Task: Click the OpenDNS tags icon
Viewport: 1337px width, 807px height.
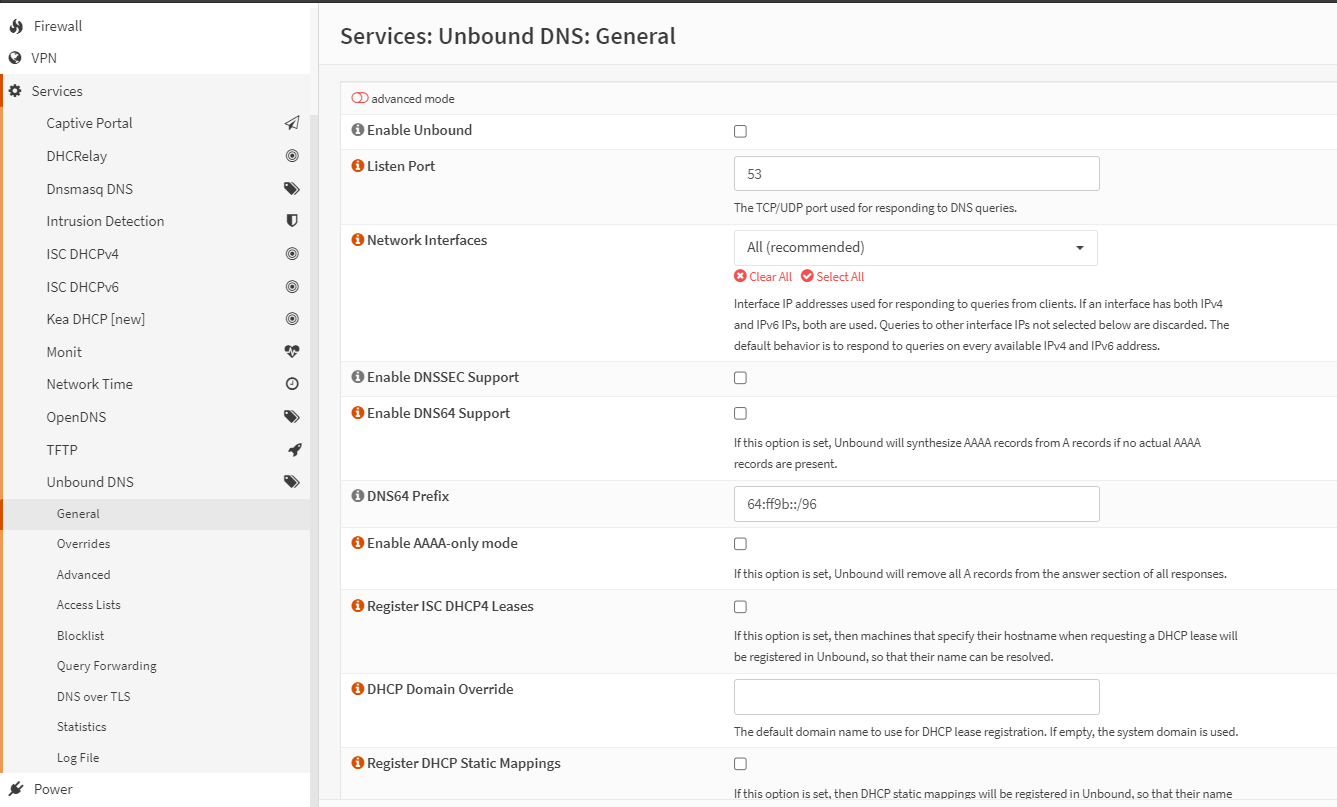Action: tap(292, 417)
